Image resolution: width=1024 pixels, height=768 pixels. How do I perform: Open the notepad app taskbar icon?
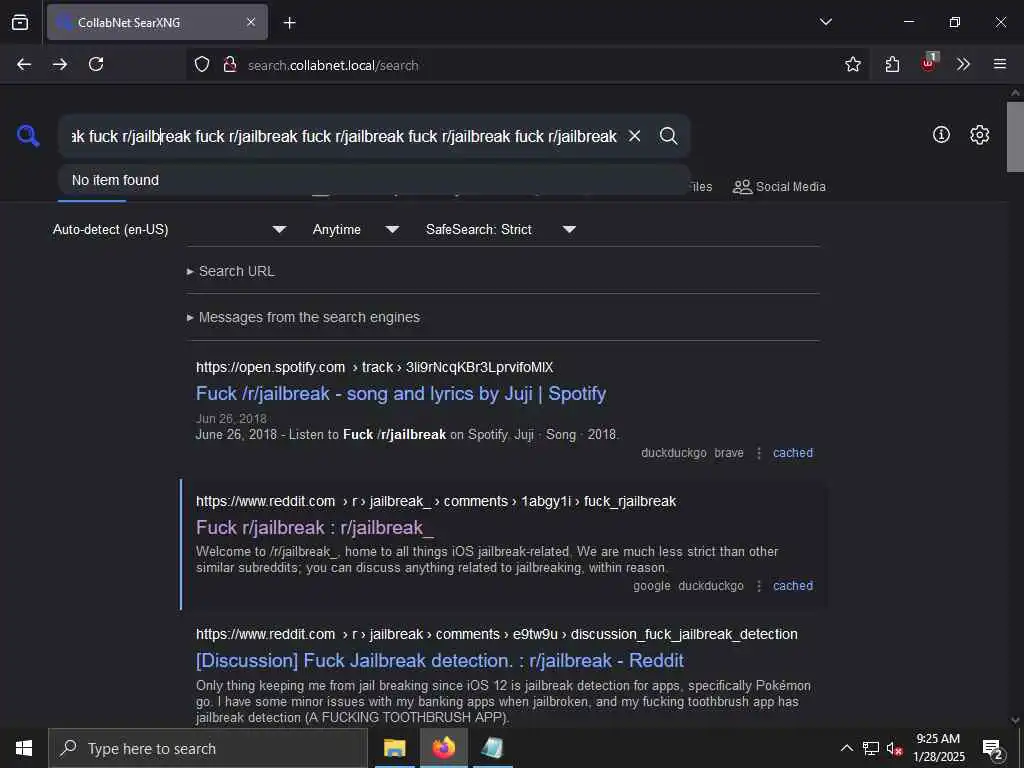point(492,748)
